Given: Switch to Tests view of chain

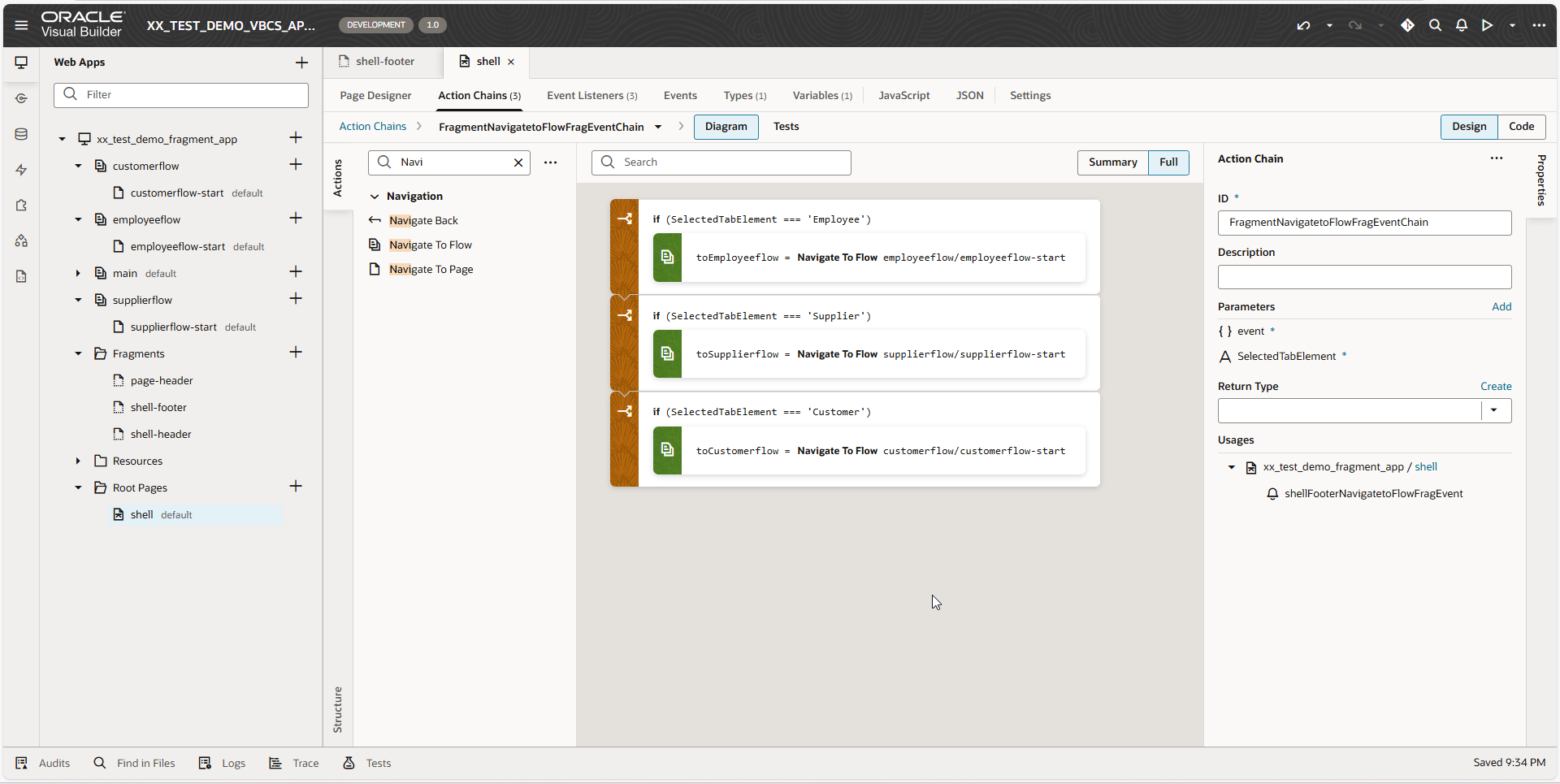Looking at the screenshot, I should [786, 127].
